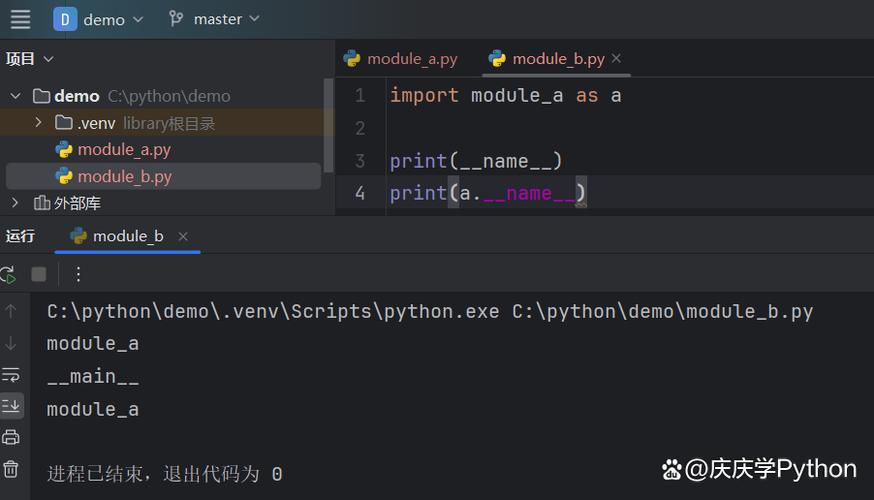874x500 pixels.
Task: Open the demo project dropdown
Action: pyautogui.click(x=99, y=20)
